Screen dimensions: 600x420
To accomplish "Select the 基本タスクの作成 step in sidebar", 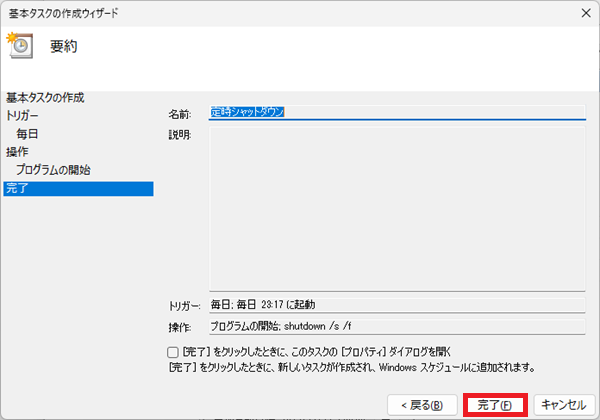I will pos(45,98).
